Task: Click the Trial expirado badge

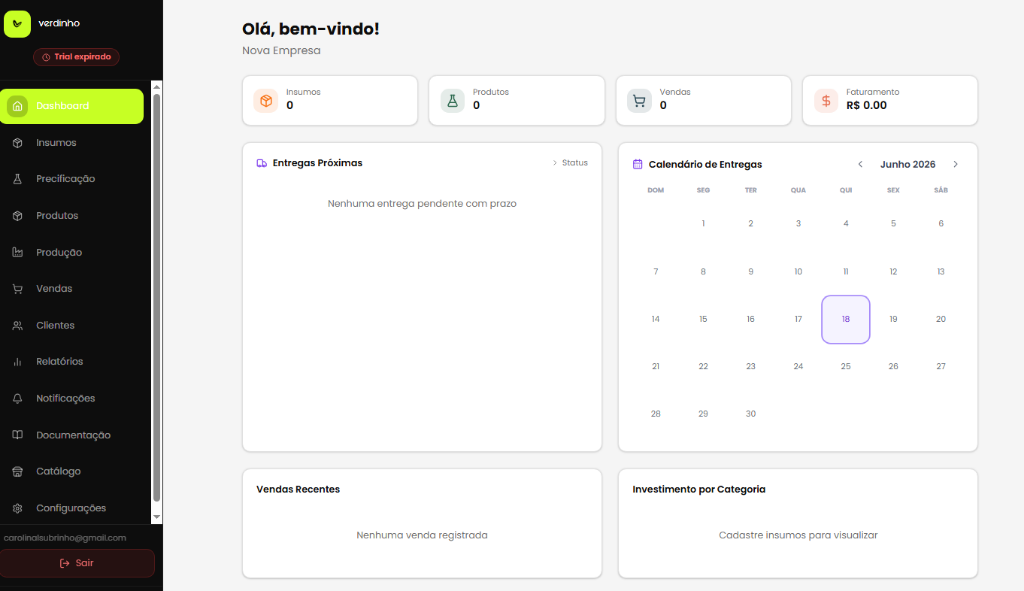Action: click(76, 57)
